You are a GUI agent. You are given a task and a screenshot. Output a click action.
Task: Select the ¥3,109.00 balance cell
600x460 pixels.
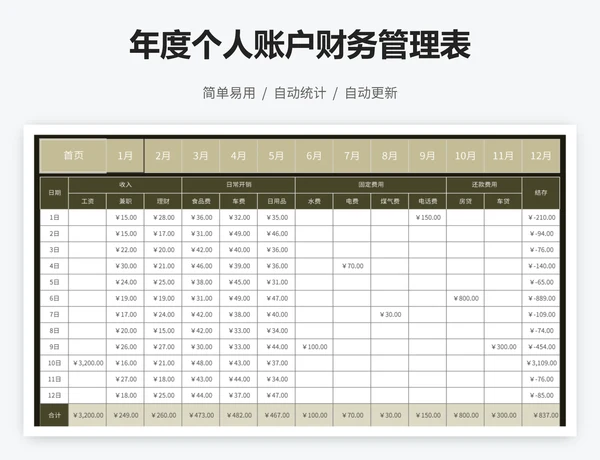541,363
